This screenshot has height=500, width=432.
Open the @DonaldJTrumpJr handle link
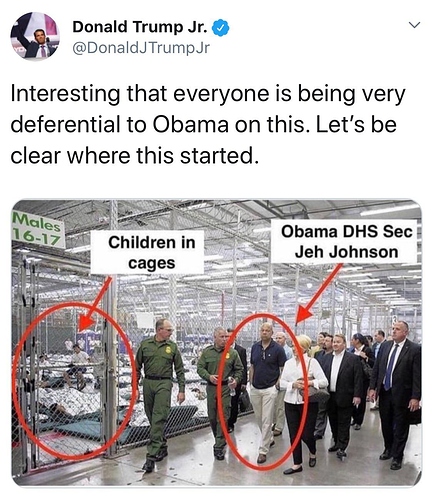point(141,48)
